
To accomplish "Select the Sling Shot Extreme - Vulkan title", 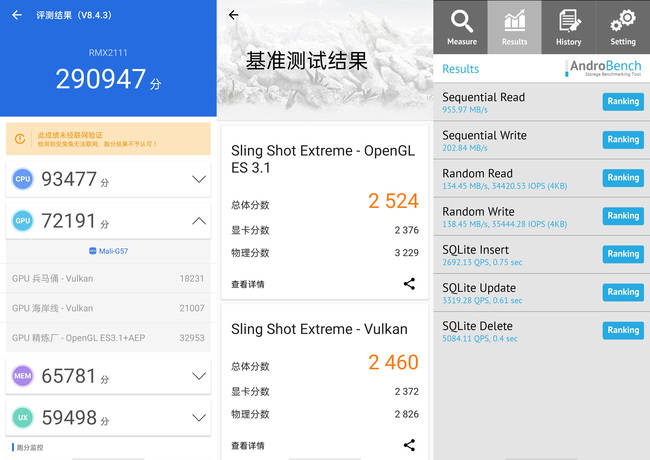I will [319, 329].
